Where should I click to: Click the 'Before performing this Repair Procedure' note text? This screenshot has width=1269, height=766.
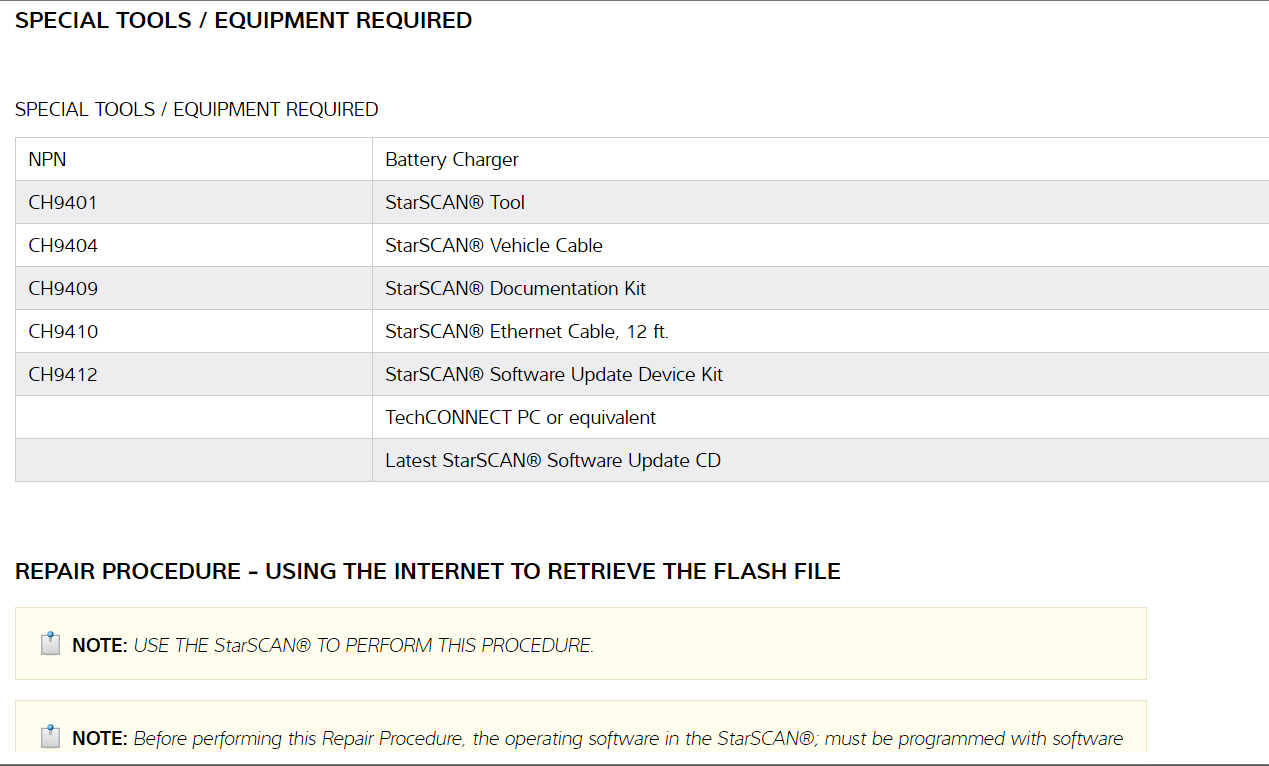point(628,739)
